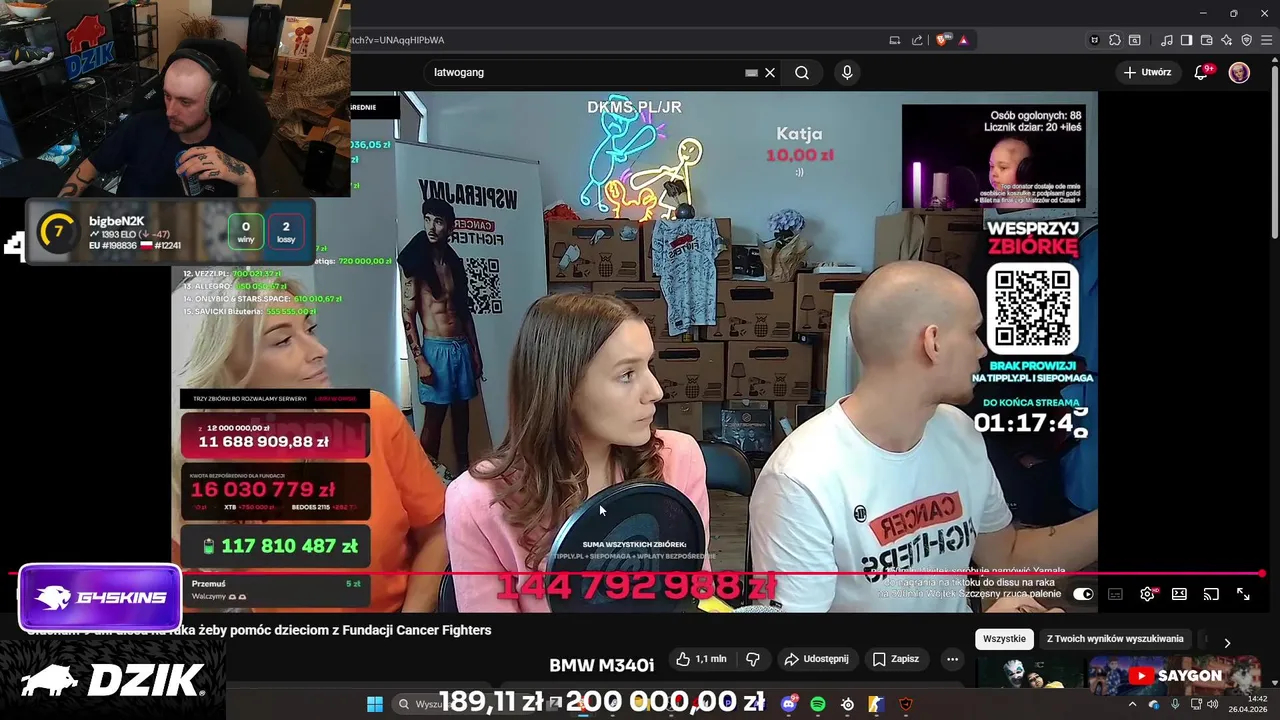Open Counter-Strike icon on the taskbar
This screenshot has width=1280, height=720.
click(x=876, y=704)
